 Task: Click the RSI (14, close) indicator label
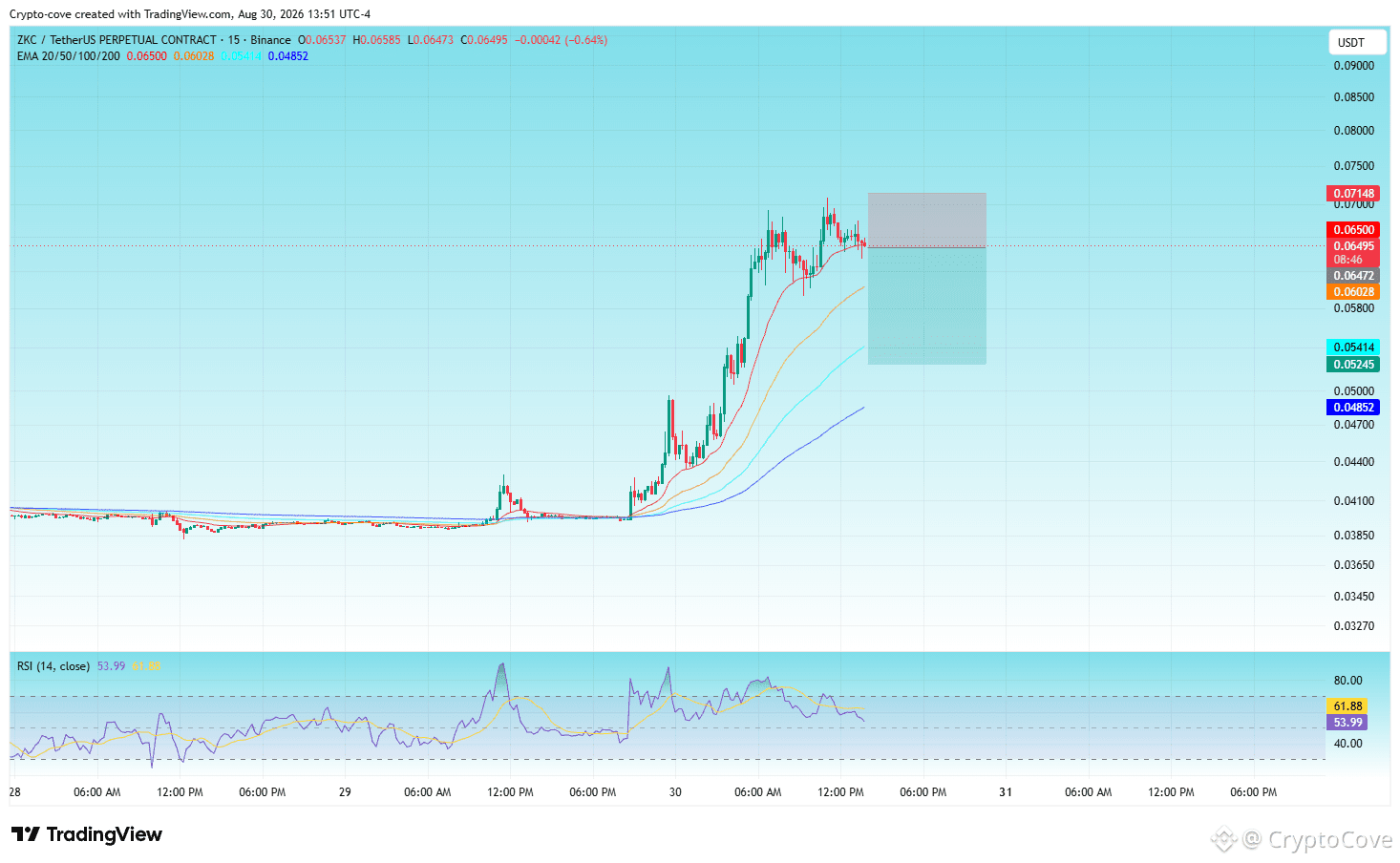coord(53,666)
